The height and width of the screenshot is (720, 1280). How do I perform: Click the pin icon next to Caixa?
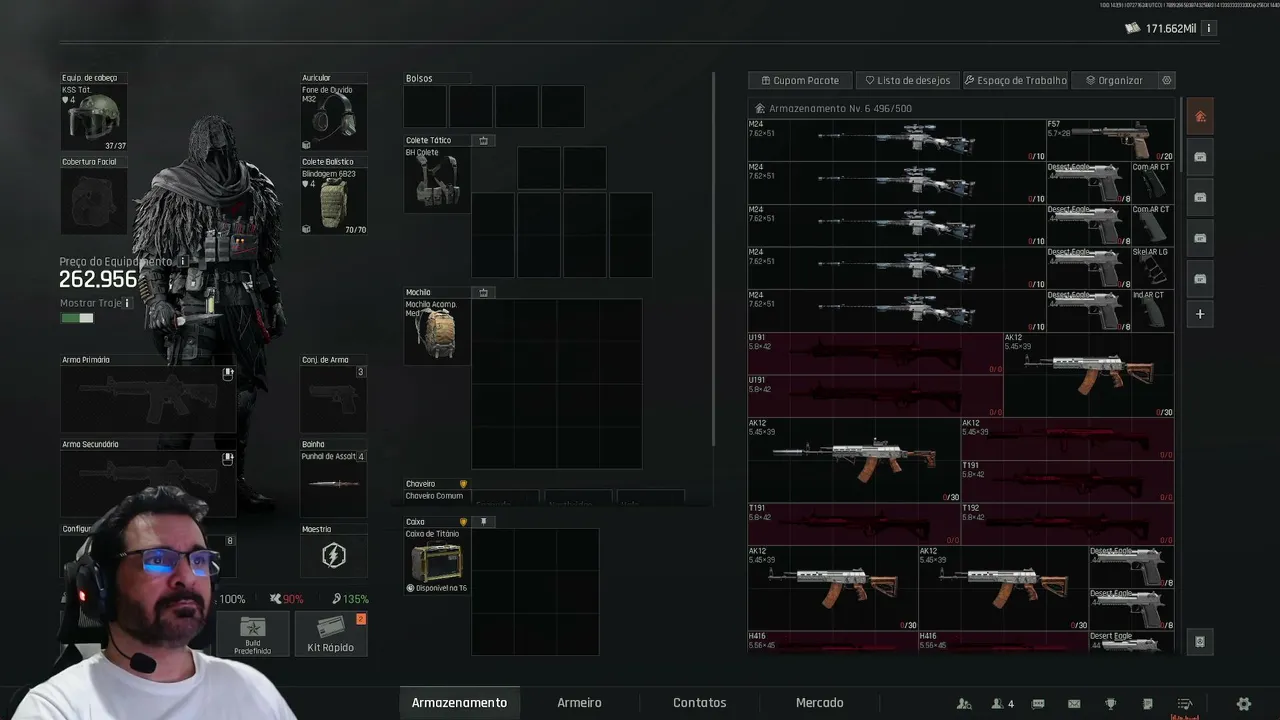point(484,522)
